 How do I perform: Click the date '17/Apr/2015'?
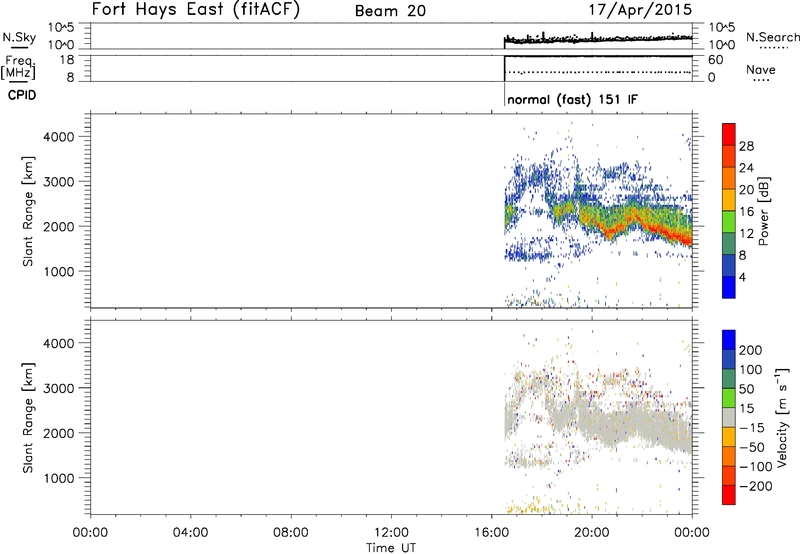click(640, 10)
